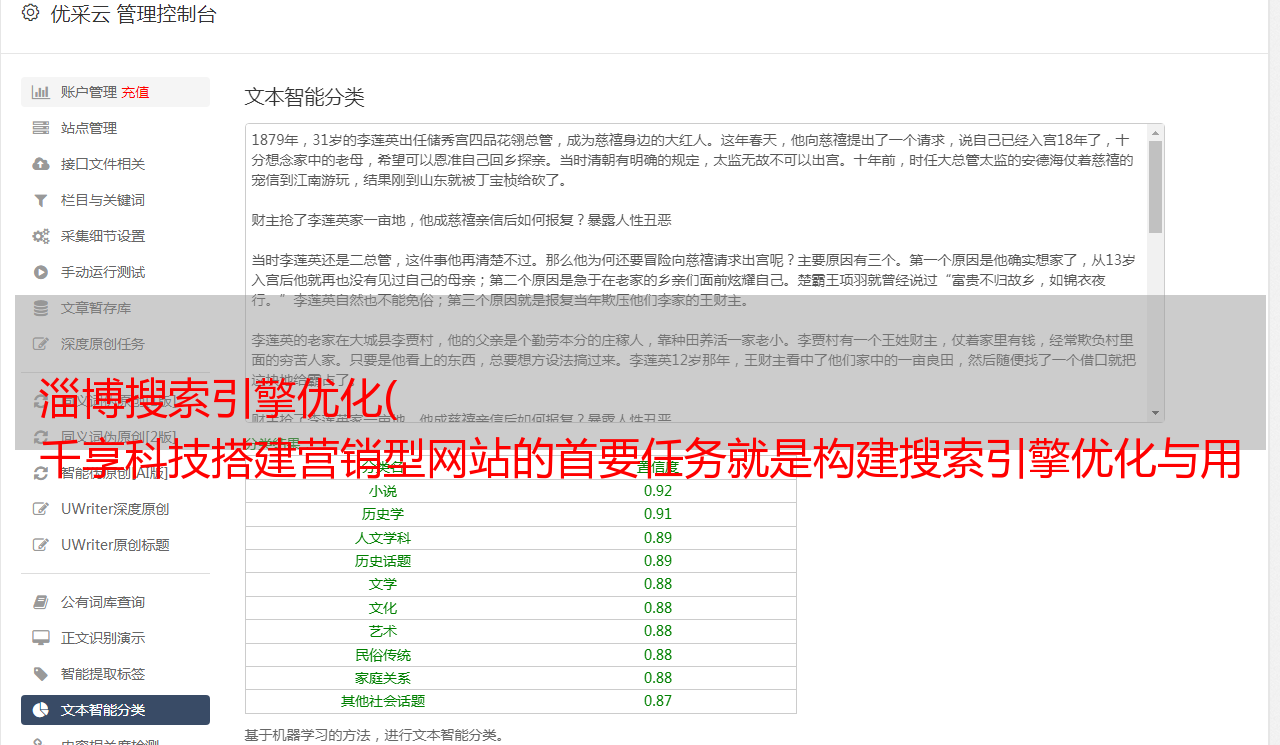Image resolution: width=1280 pixels, height=745 pixels.
Task: Click the filter funnel icon for 栏目与关键词
Action: (41, 200)
